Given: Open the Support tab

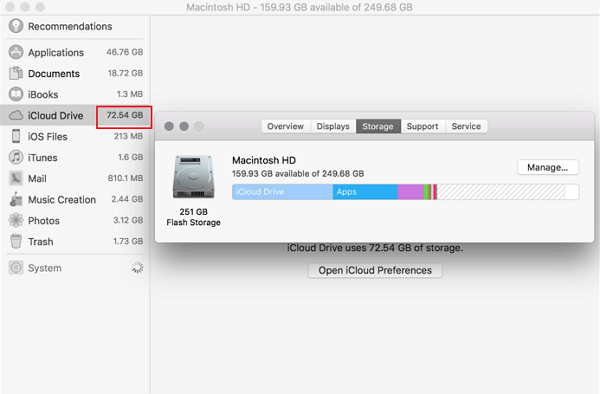Looking at the screenshot, I should click(x=422, y=126).
